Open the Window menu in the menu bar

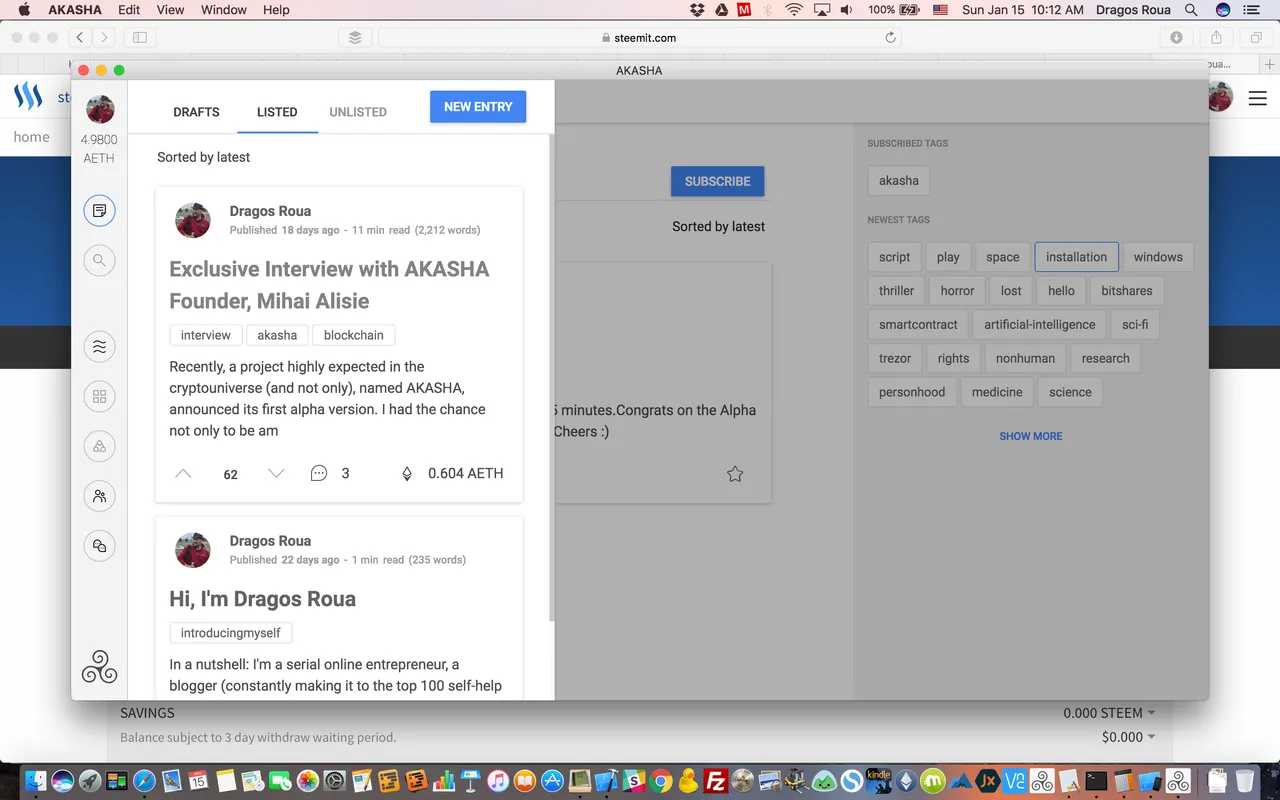tap(223, 10)
